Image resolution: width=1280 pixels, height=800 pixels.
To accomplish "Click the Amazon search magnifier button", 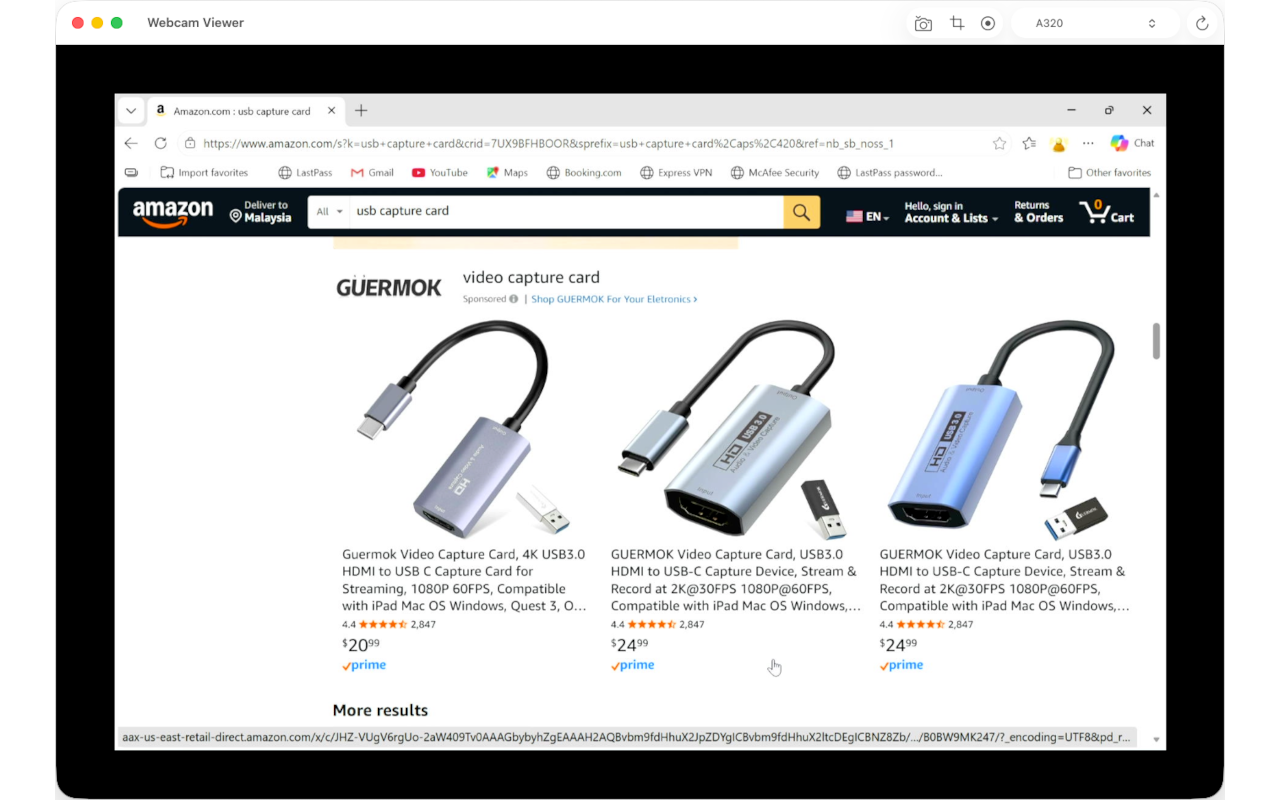I will pyautogui.click(x=801, y=212).
